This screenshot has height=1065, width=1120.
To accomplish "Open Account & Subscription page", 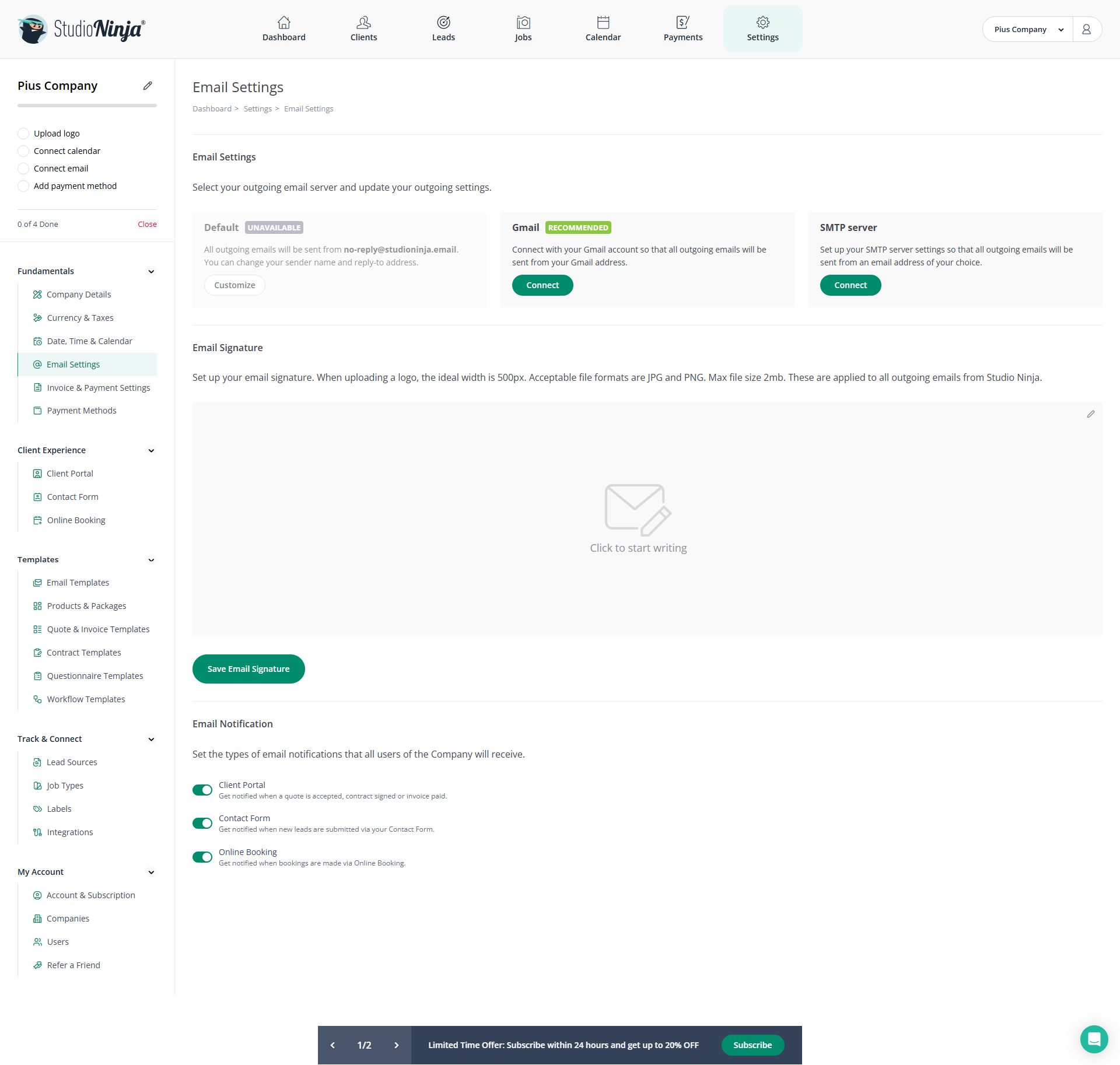I will 91,895.
